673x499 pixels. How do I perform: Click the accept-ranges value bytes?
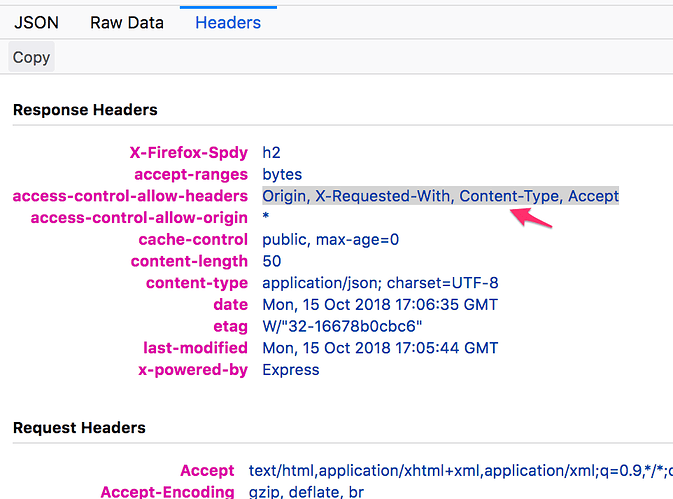click(283, 174)
